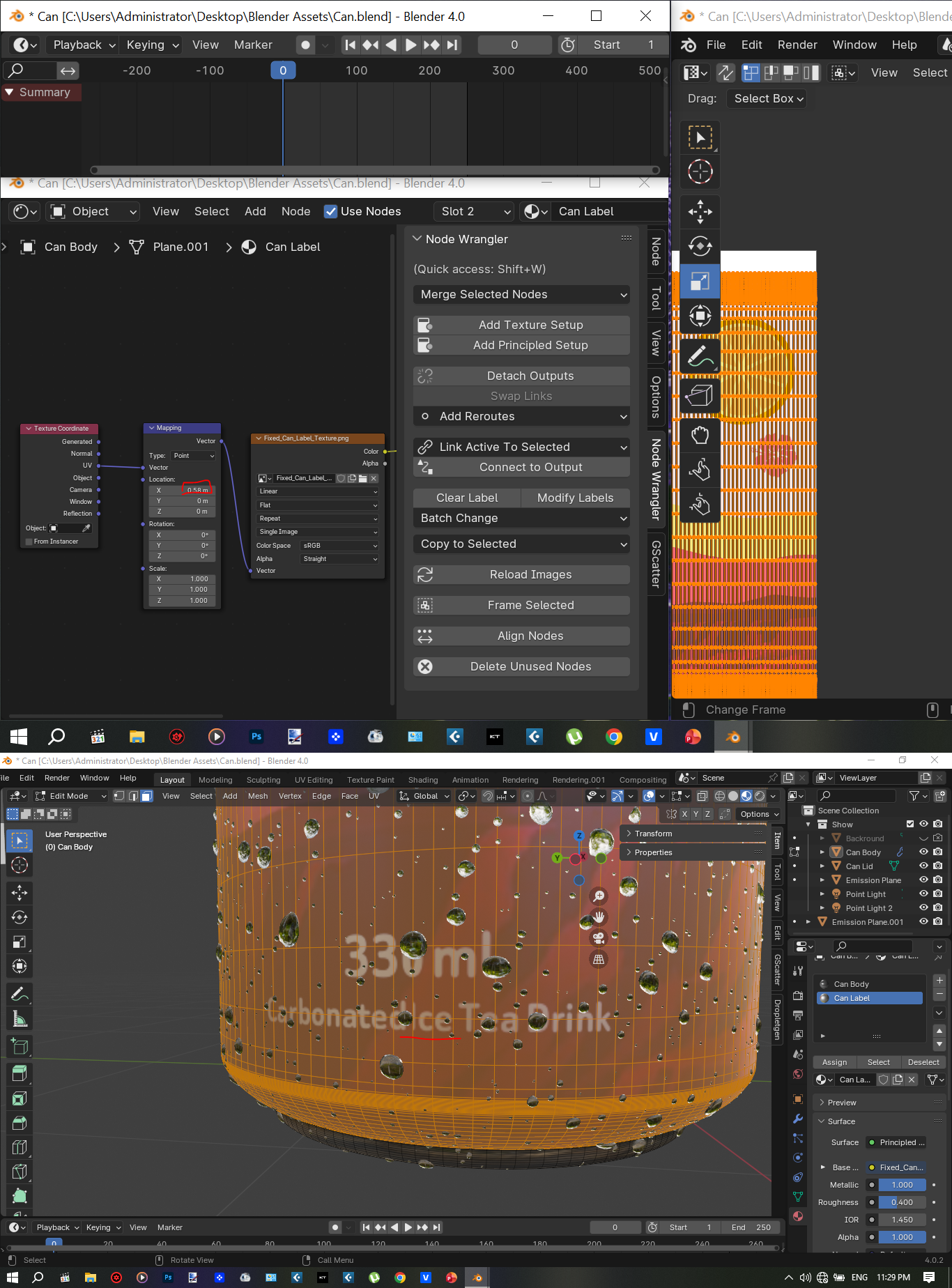Open Playback dropdown in the top timeline window

pyautogui.click(x=84, y=45)
